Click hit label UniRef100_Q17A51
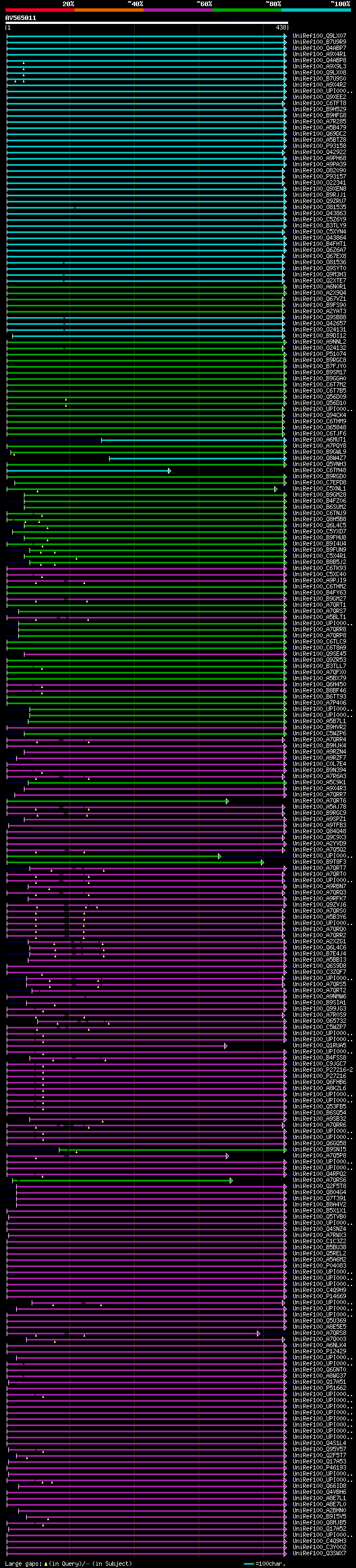This screenshot has height=1568, width=356. (x=319, y=1382)
